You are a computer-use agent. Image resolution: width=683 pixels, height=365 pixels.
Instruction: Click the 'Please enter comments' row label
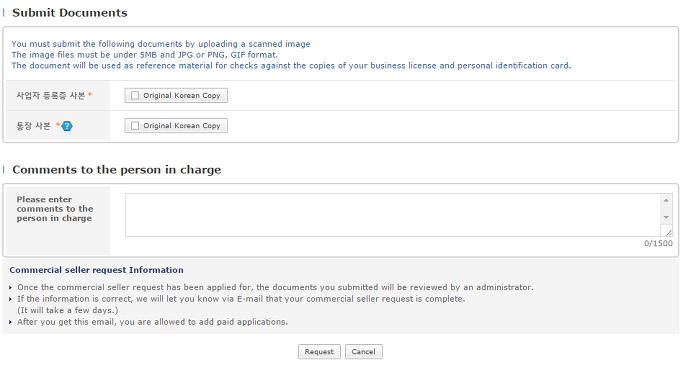tap(55, 209)
